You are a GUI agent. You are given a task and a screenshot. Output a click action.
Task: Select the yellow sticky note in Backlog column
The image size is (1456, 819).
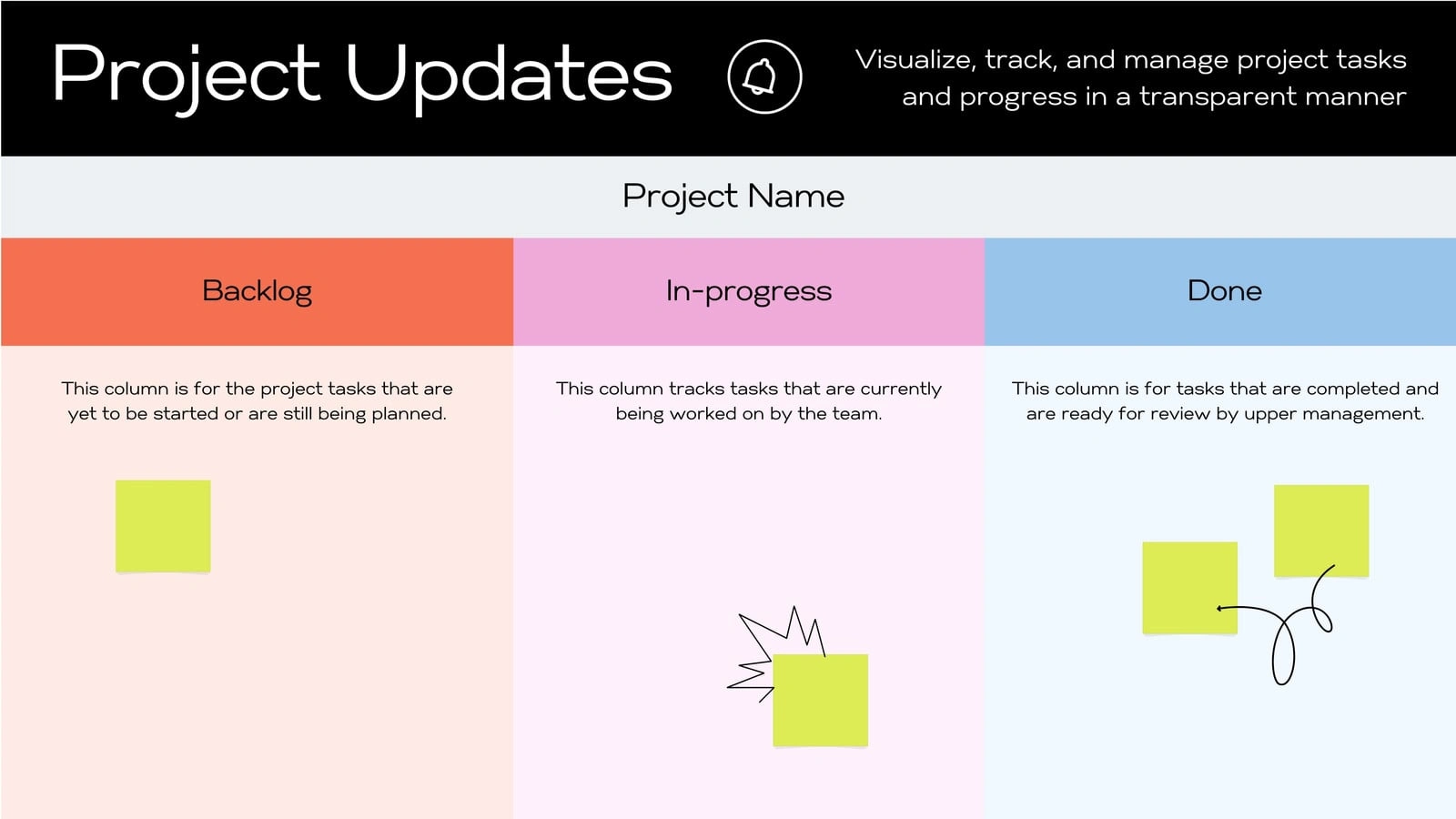163,527
